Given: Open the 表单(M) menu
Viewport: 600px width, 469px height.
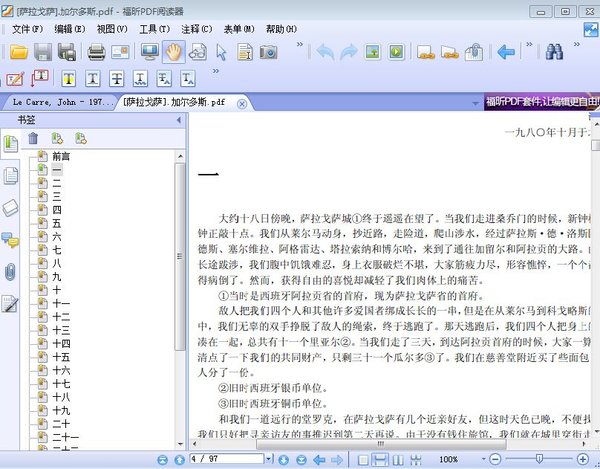Looking at the screenshot, I should coord(239,29).
